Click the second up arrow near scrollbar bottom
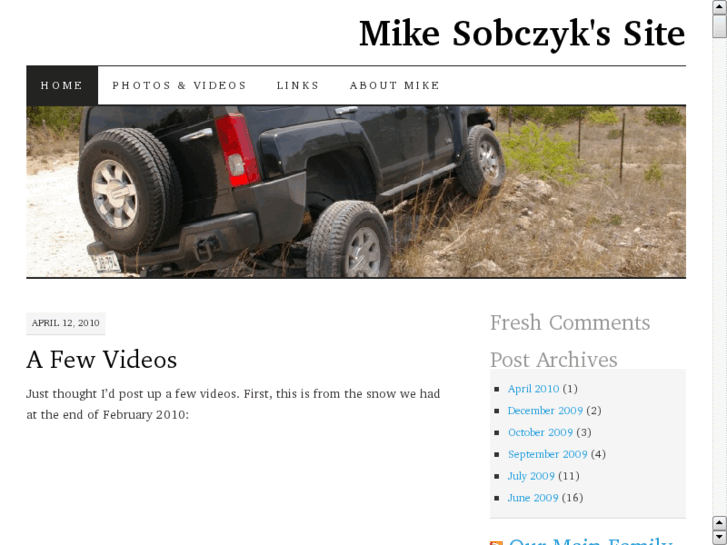This screenshot has height=545, width=727. pos(720,523)
